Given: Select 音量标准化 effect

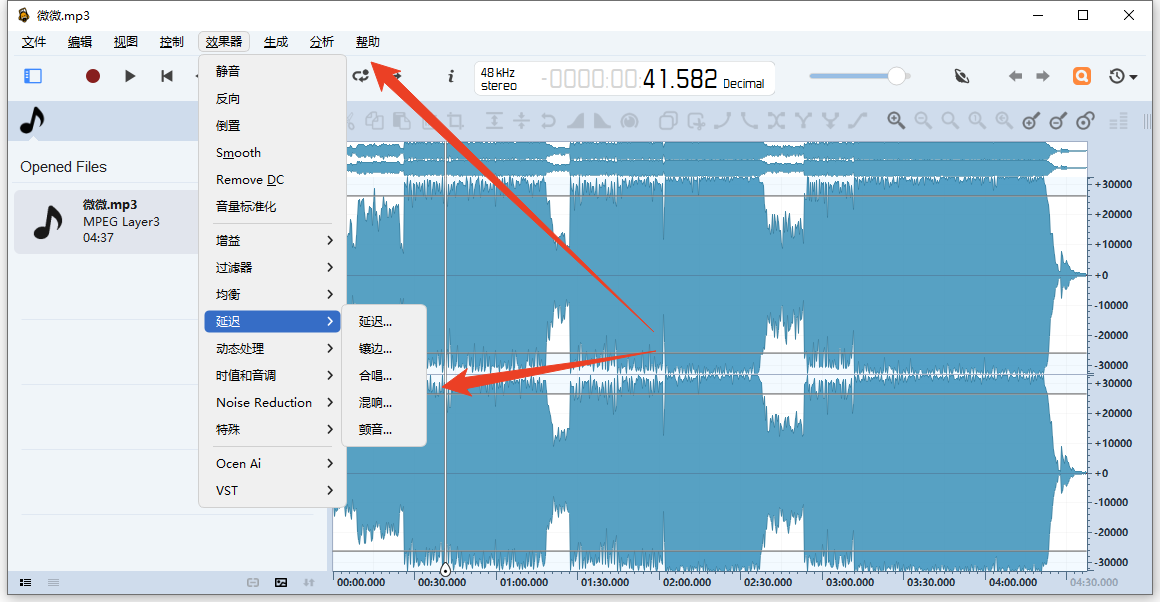Looking at the screenshot, I should click(246, 207).
